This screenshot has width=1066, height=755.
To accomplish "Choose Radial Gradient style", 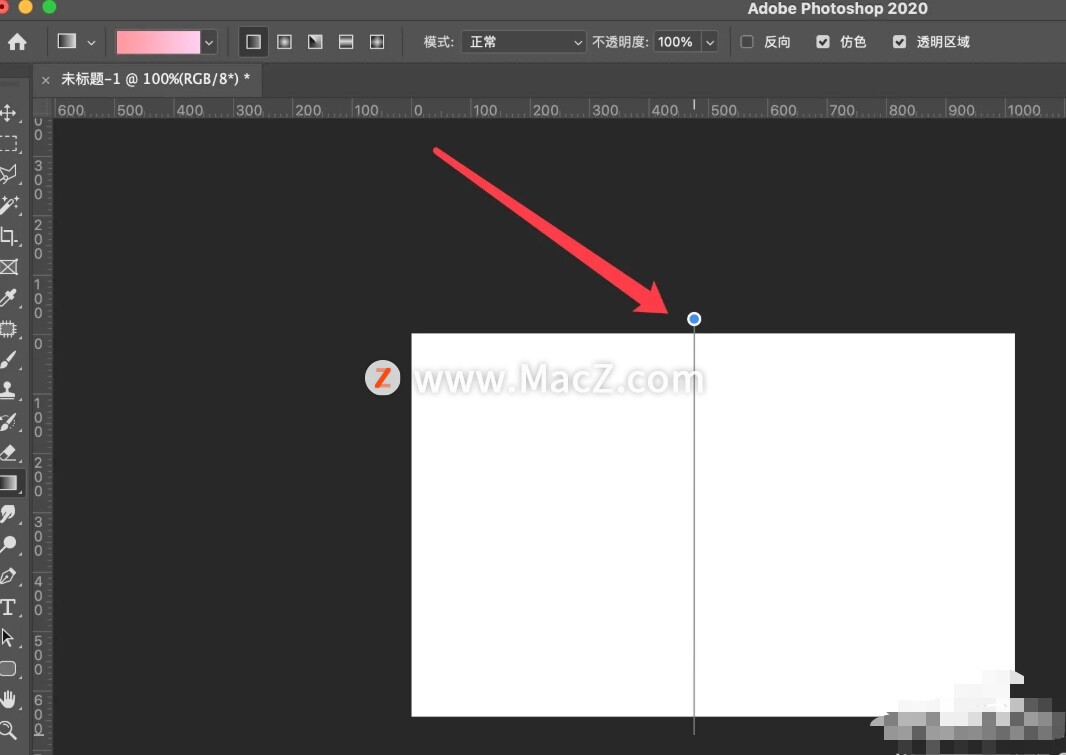I will click(x=284, y=42).
